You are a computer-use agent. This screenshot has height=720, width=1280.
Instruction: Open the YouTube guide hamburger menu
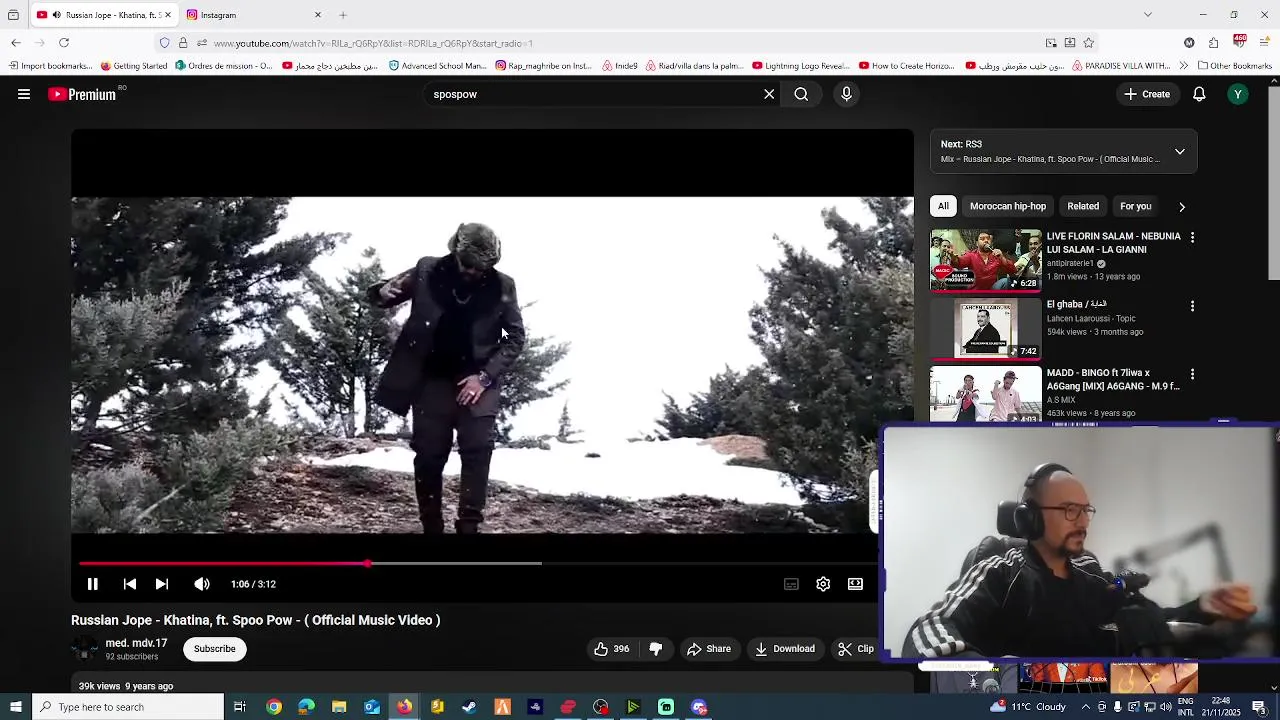[x=24, y=94]
